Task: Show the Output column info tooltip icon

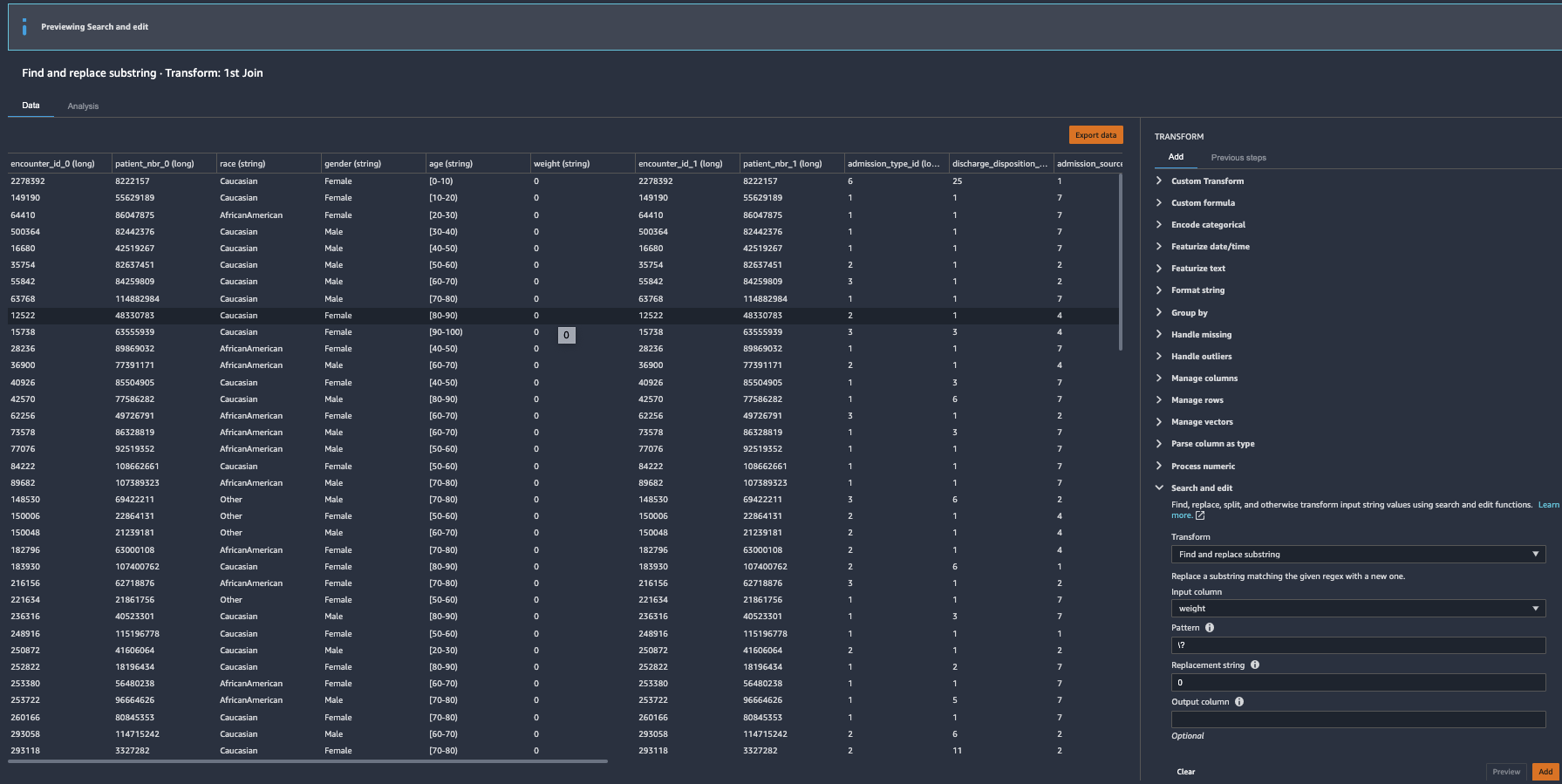Action: [x=1239, y=702]
